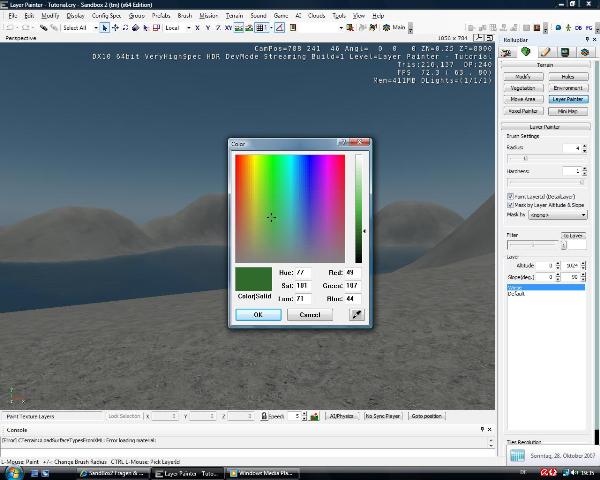Image resolution: width=600 pixels, height=480 pixels.
Task: Click OK in the Color dialog
Action: coord(257,314)
